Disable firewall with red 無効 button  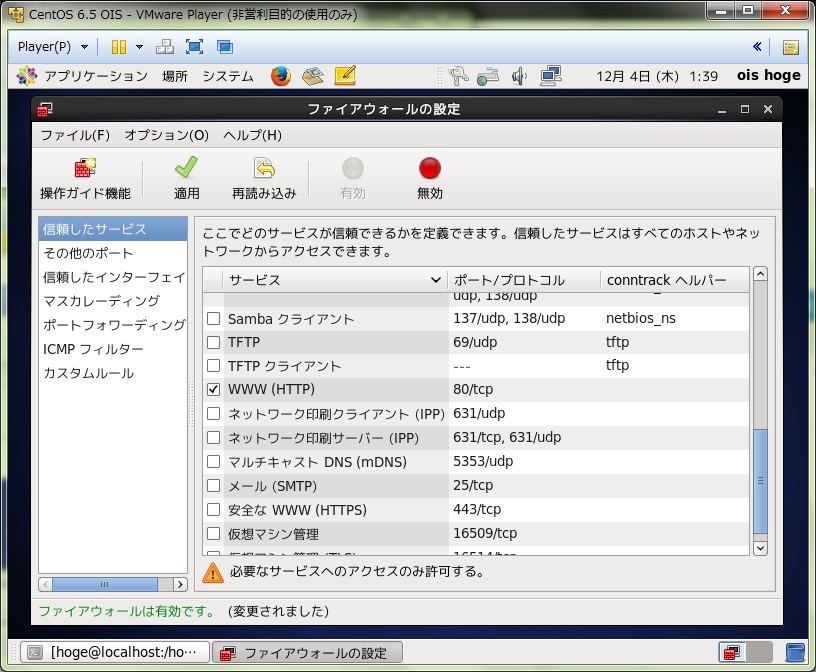coord(430,179)
